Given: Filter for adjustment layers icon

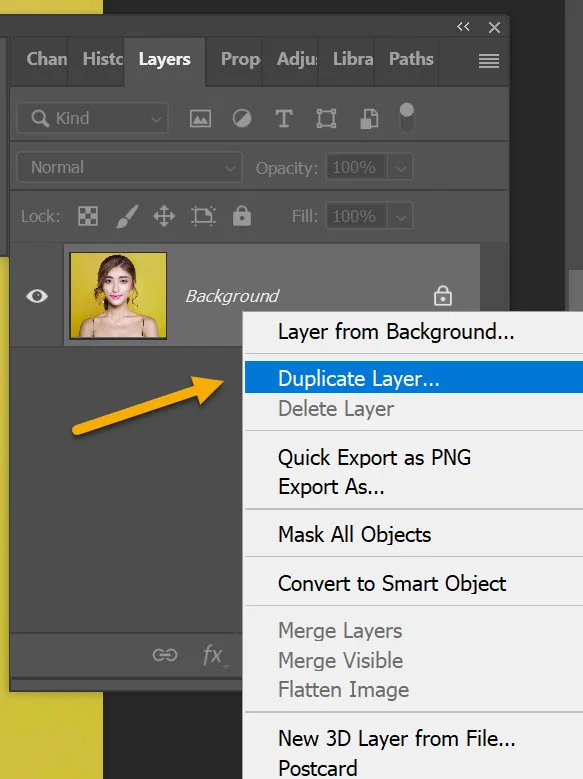Looking at the screenshot, I should tap(242, 119).
